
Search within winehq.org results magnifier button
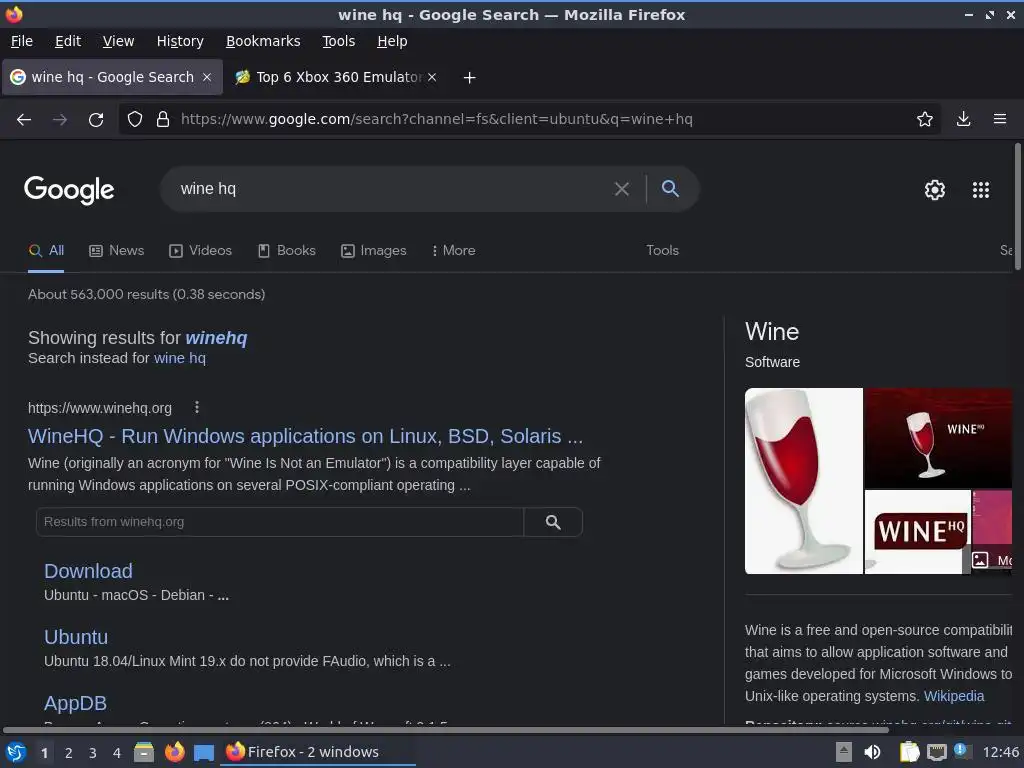click(x=553, y=522)
